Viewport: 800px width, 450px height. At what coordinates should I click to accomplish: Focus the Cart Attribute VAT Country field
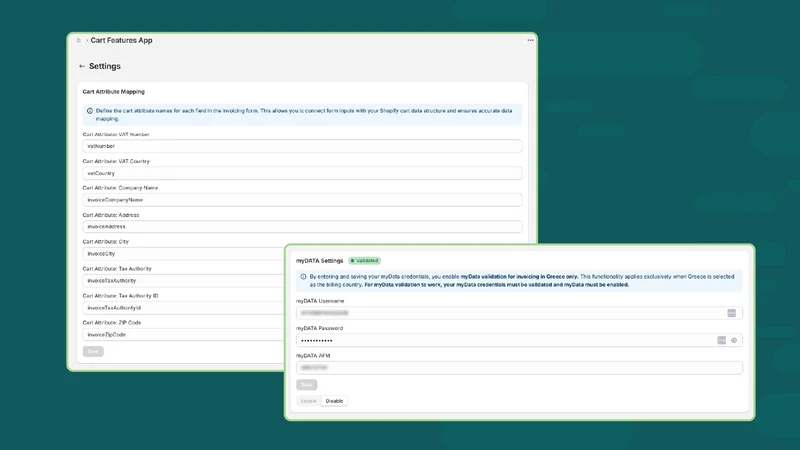(302, 173)
